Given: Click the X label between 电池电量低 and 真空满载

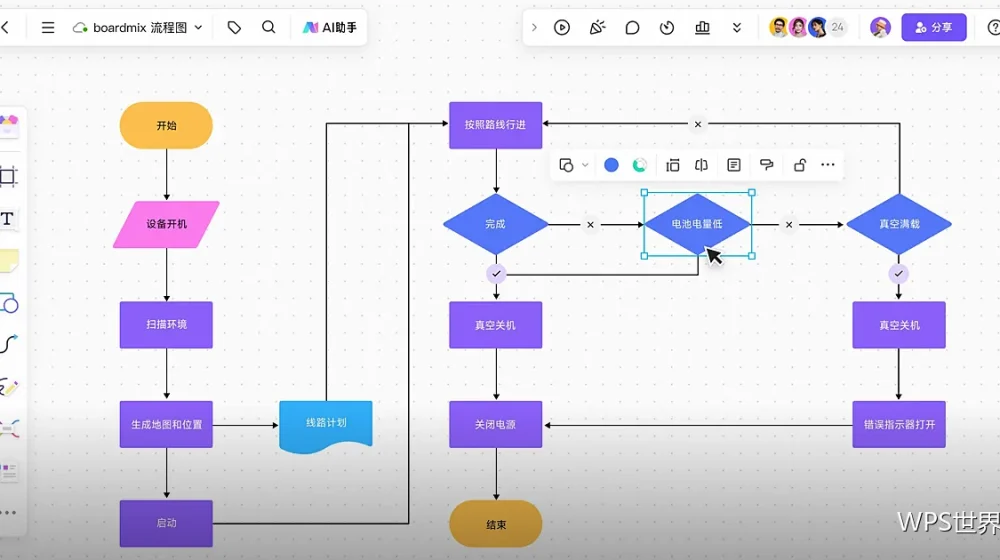Looking at the screenshot, I should [789, 225].
